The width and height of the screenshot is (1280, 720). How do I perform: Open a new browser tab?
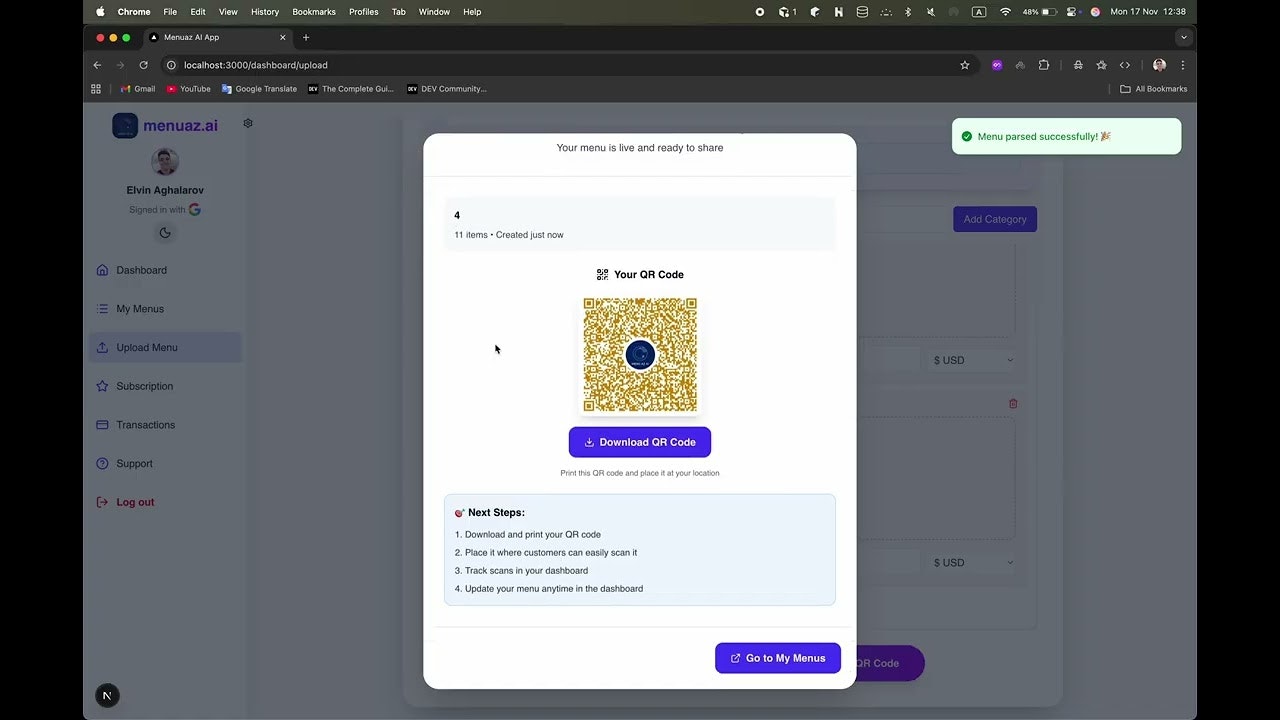306,37
